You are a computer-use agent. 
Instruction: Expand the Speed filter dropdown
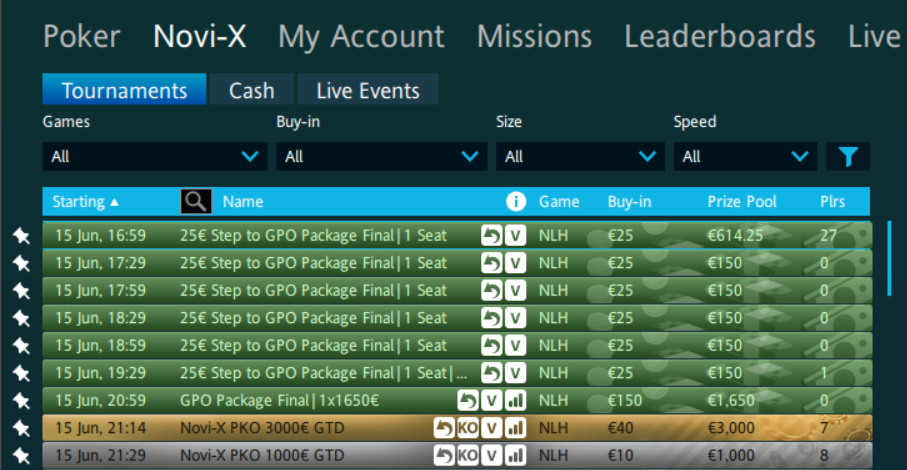pyautogui.click(x=745, y=156)
